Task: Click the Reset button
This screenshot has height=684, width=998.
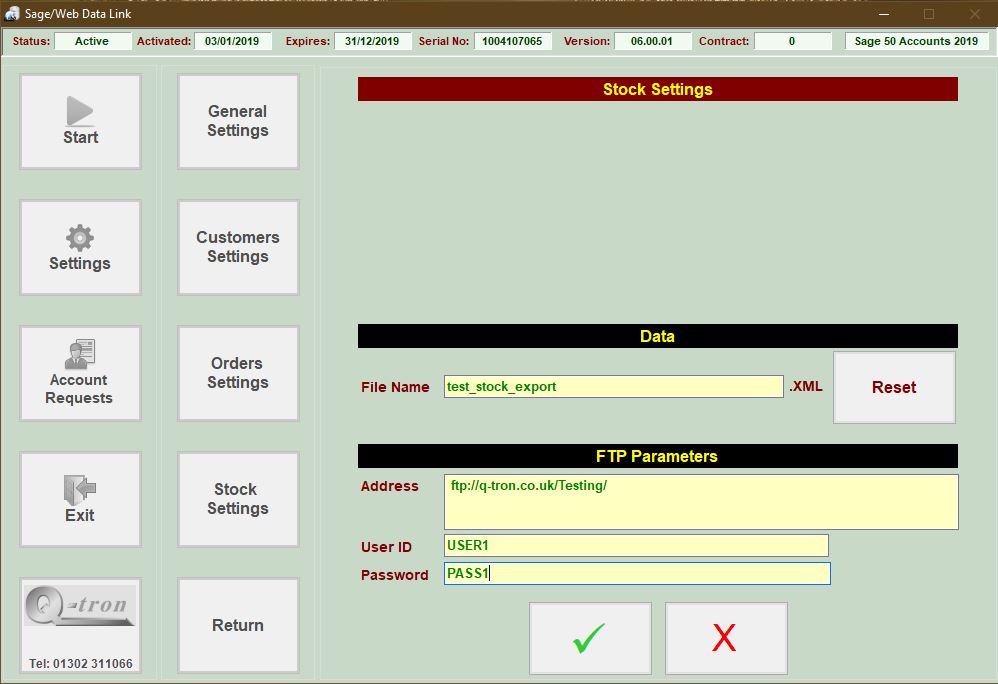Action: click(x=894, y=387)
